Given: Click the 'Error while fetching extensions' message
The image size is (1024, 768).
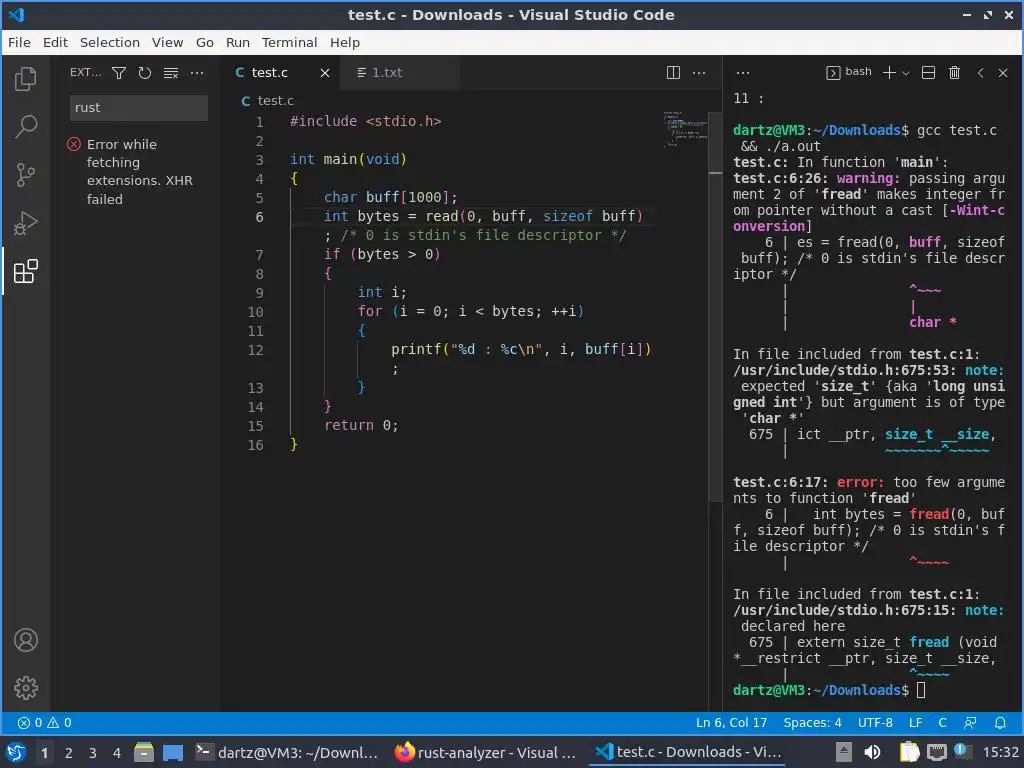Looking at the screenshot, I should click(139, 171).
